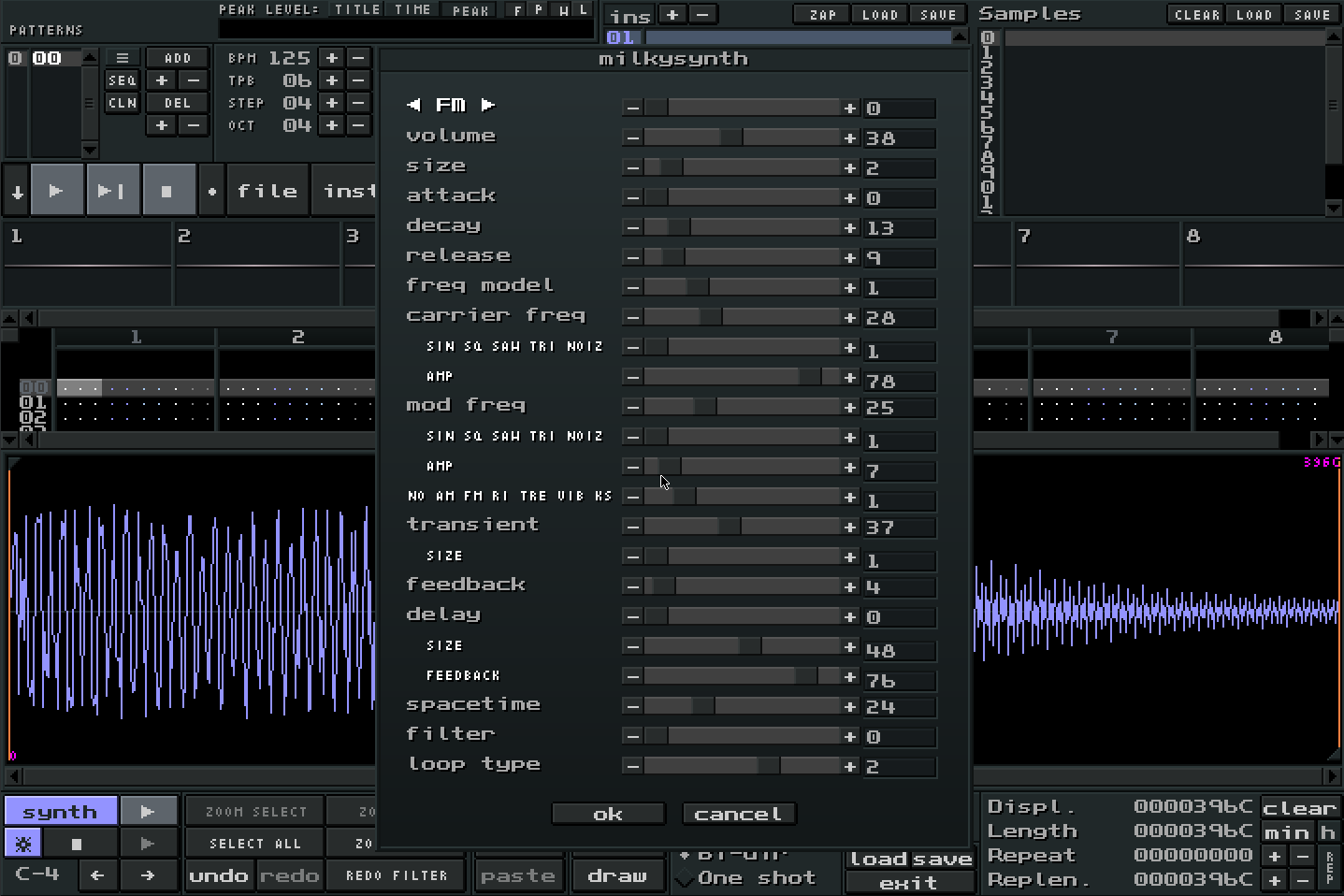
Task: Select the TITLE tab at top
Action: [357, 9]
